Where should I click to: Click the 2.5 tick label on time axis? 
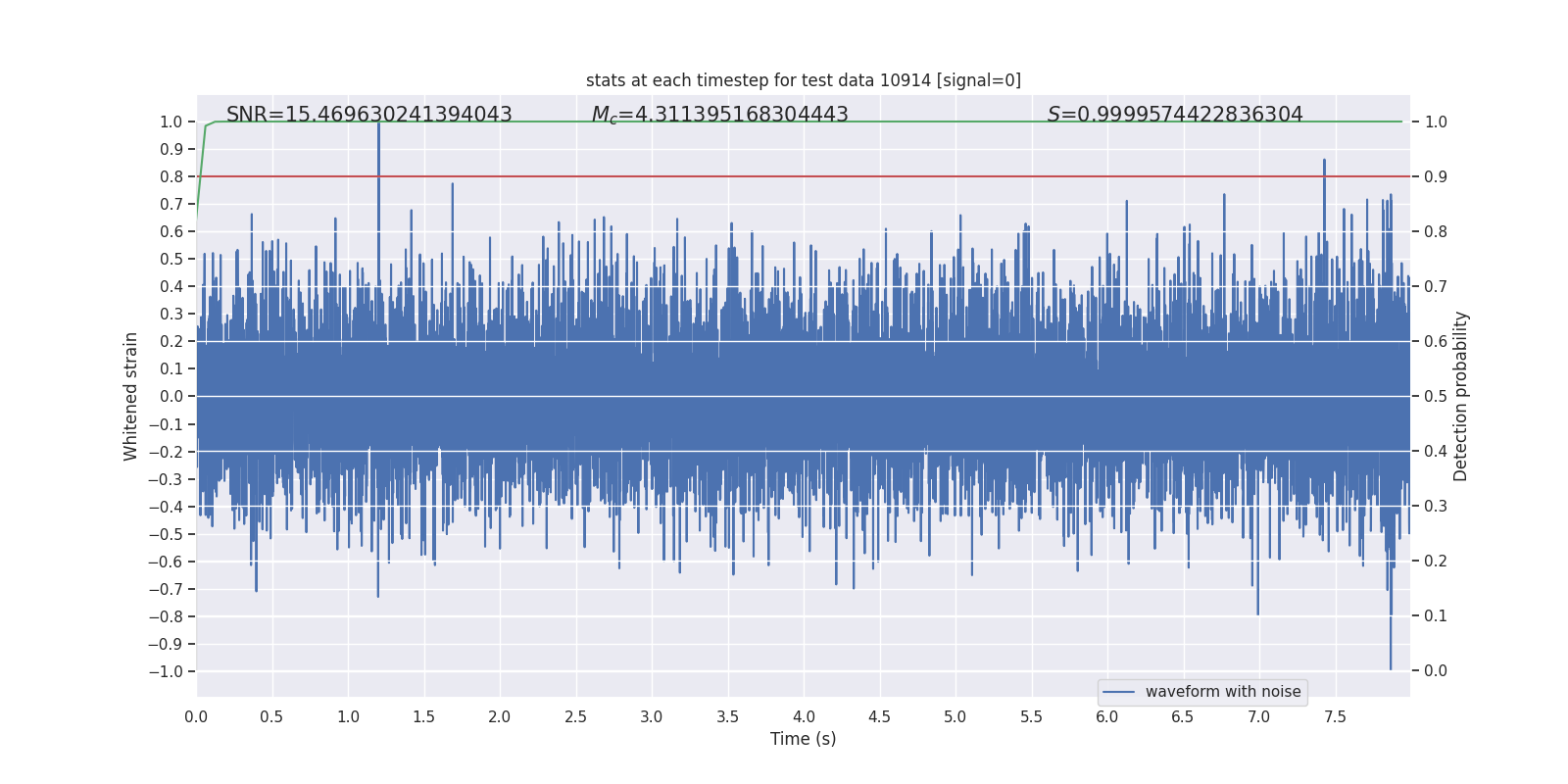point(575,717)
